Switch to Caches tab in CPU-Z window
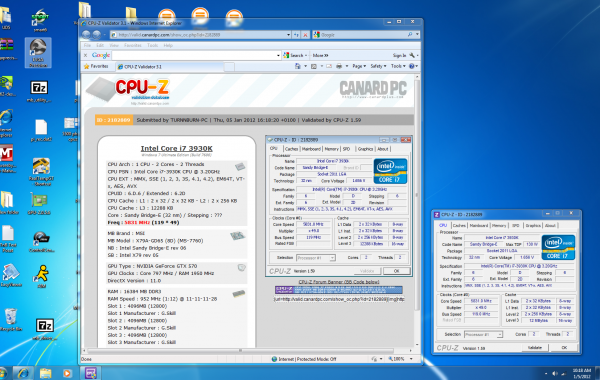Viewport: 600px width, 380px height. (x=459, y=225)
